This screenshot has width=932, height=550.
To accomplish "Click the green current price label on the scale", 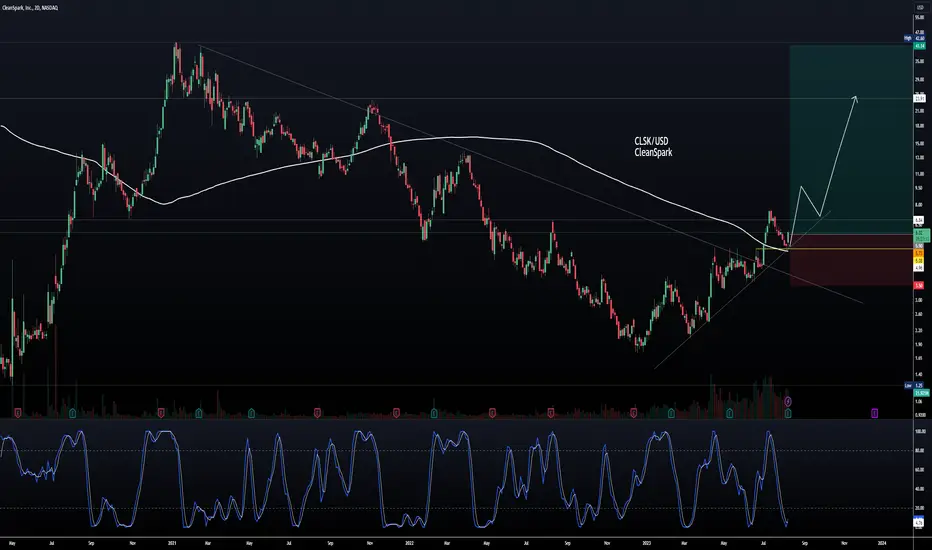I will click(x=921, y=236).
